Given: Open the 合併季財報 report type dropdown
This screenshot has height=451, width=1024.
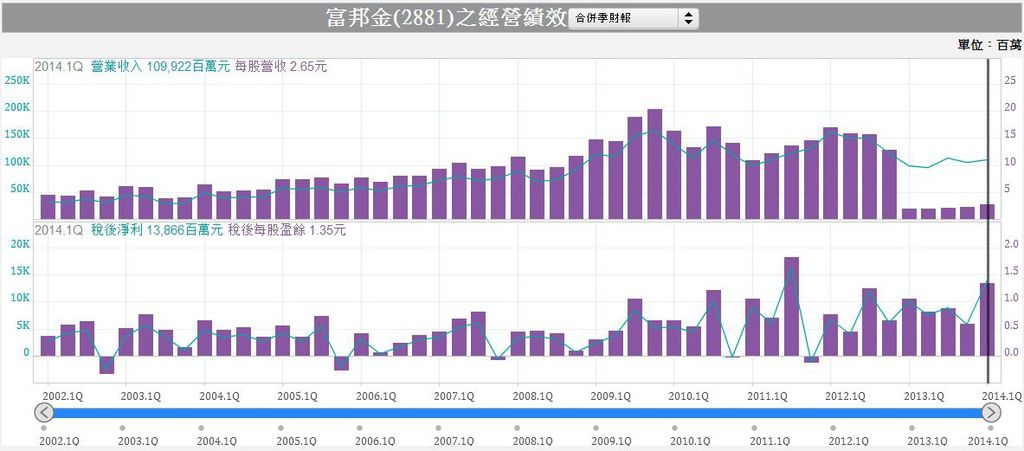Looking at the screenshot, I should [633, 18].
